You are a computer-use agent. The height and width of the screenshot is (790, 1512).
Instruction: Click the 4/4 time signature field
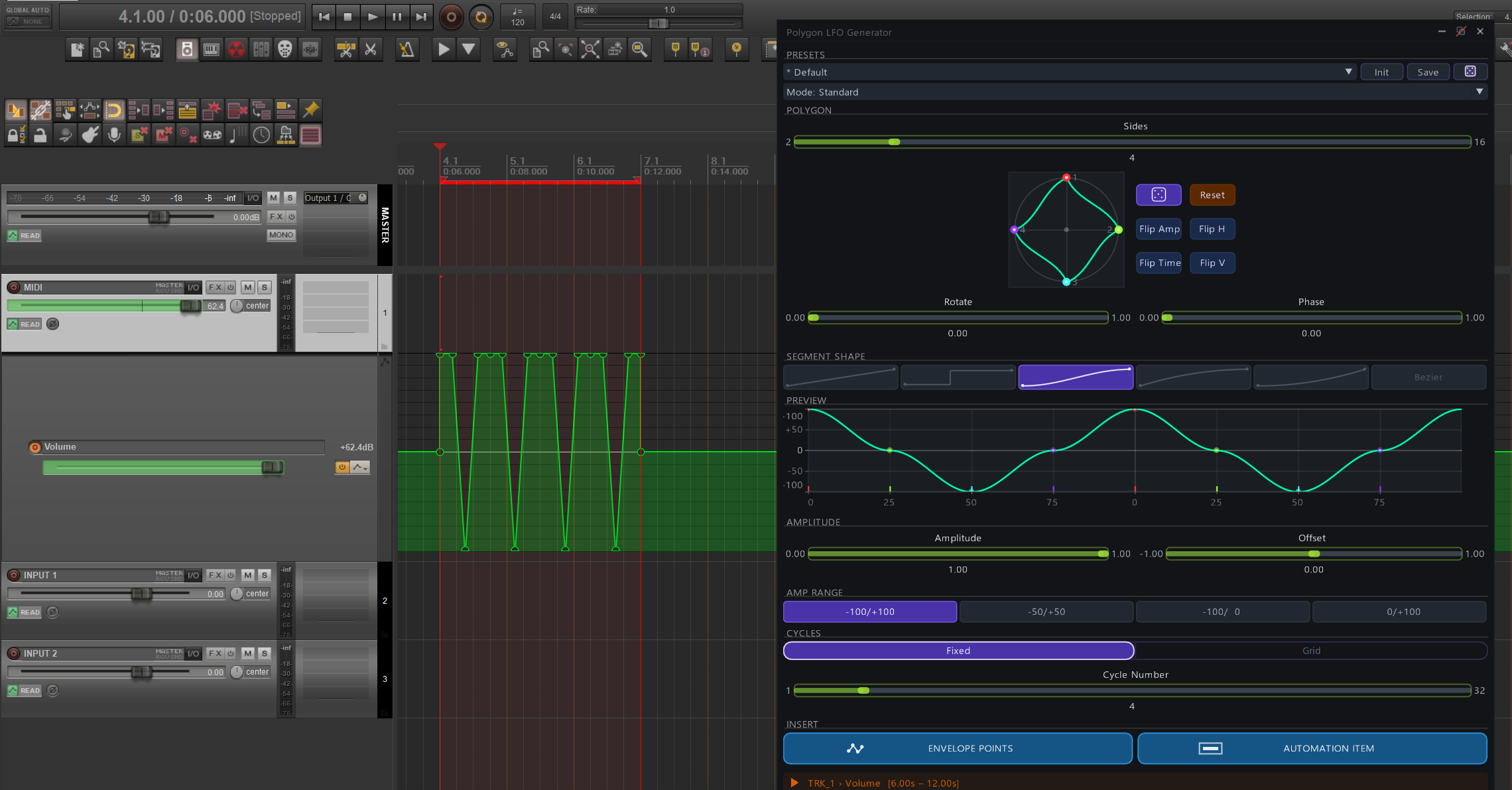click(555, 17)
